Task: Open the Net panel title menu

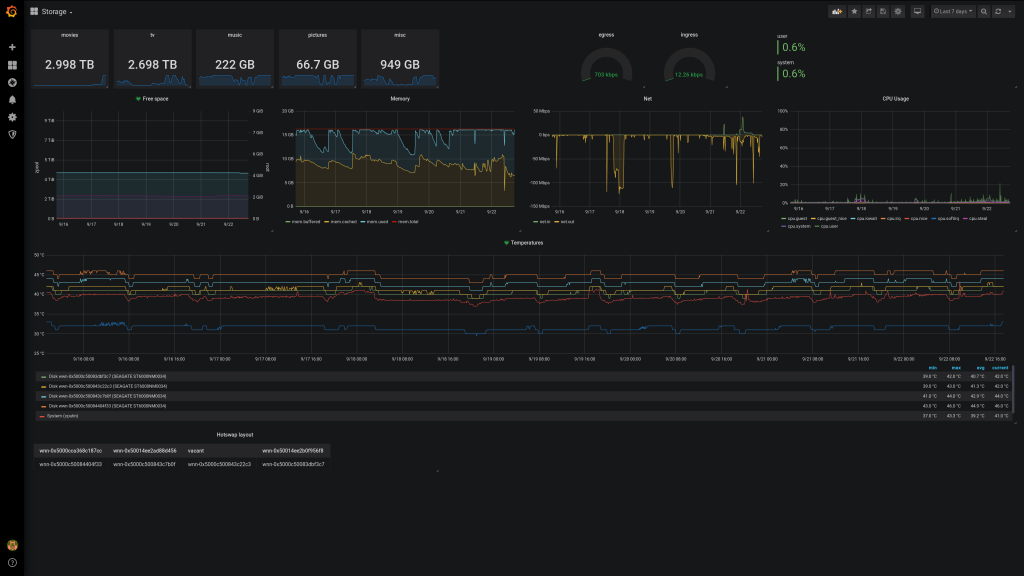Action: [647, 99]
